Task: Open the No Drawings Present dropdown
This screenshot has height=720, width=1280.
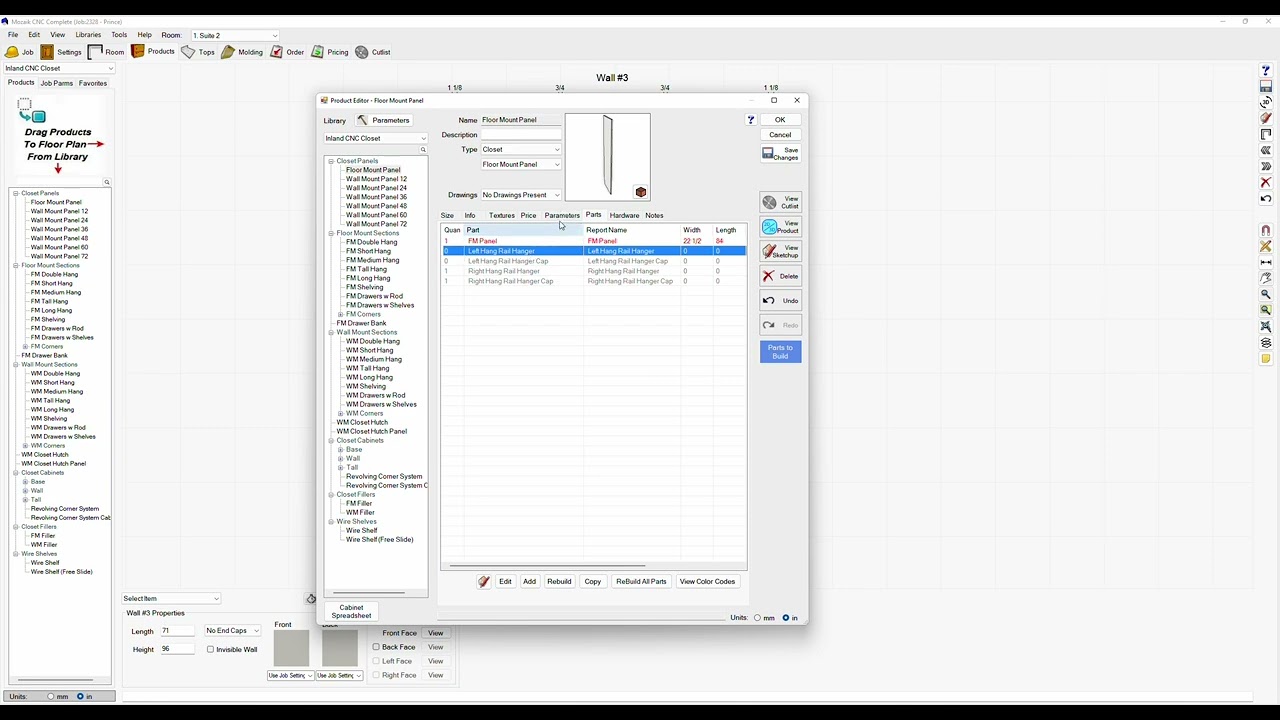Action: tap(521, 195)
